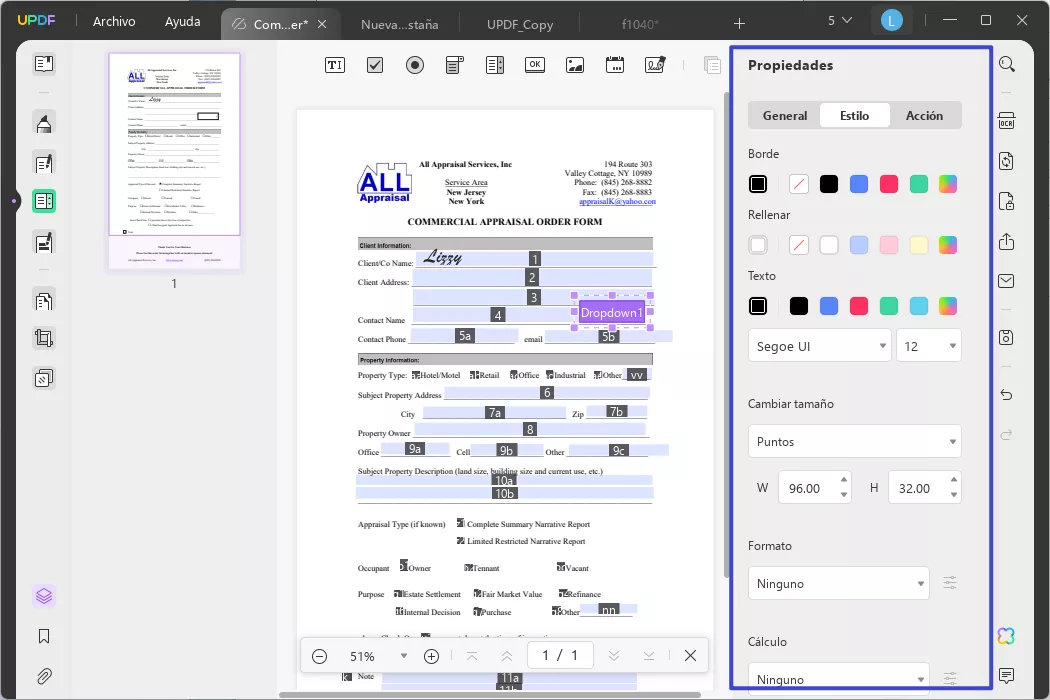Toggle Limited Restricted Narrative Report checkbox
Screen dimensions: 1050x700
tap(461, 540)
